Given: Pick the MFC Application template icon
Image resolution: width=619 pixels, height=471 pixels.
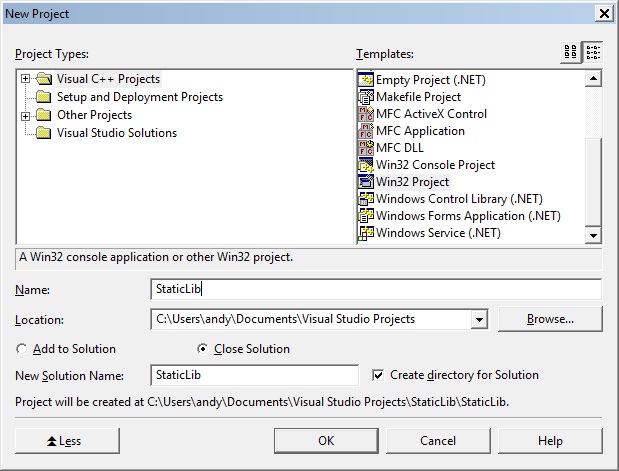Looking at the screenshot, I should point(366,131).
